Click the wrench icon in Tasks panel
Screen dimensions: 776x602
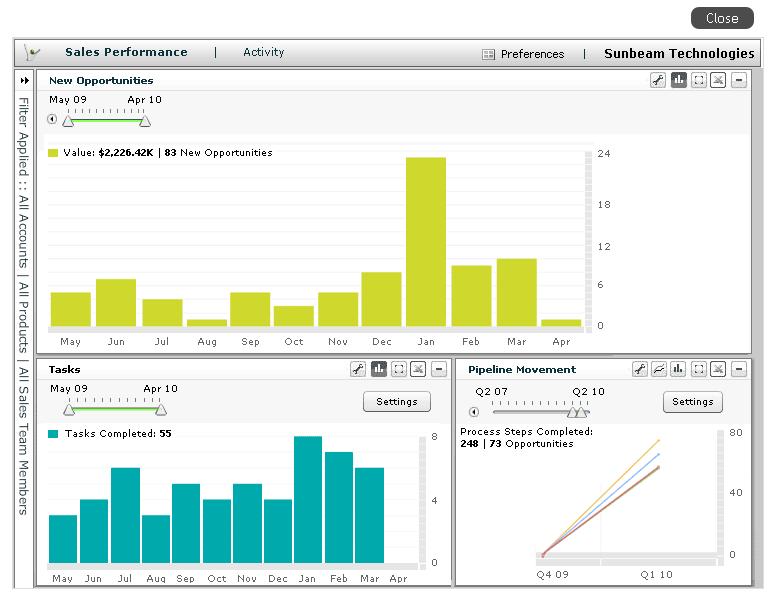(x=358, y=369)
